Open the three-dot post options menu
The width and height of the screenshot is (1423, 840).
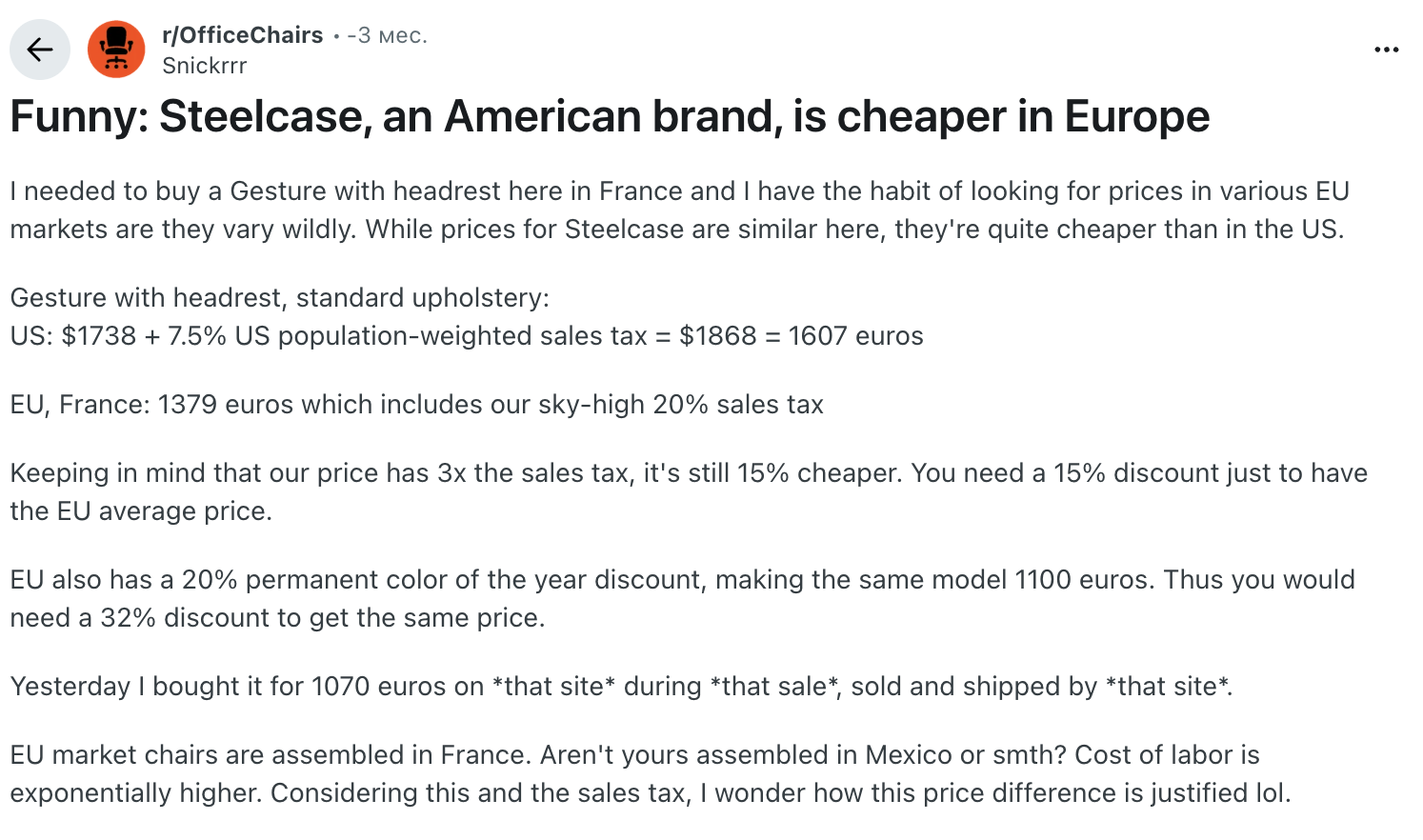(1386, 50)
